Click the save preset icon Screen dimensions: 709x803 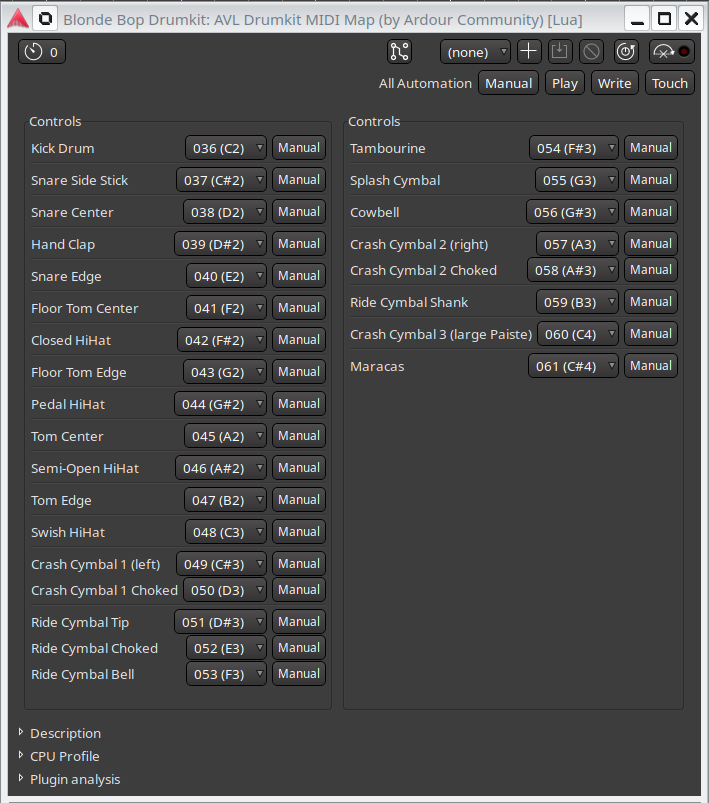tap(560, 52)
